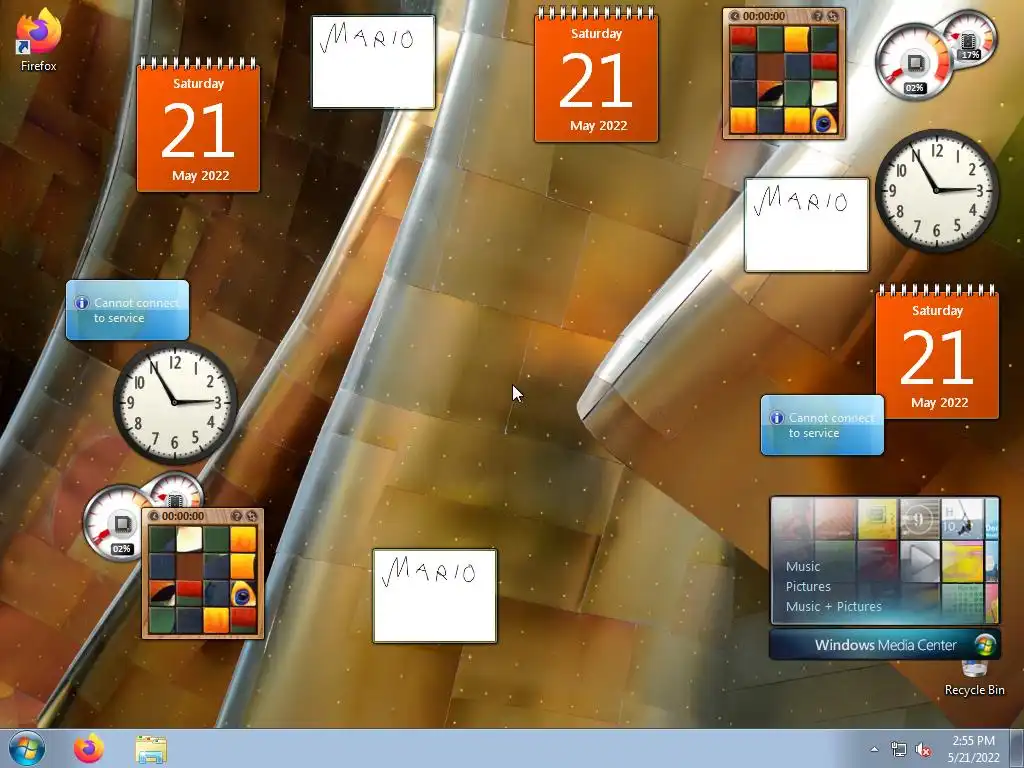
Task: Click calendar partly covered by the weather gadget
Action: click(938, 351)
